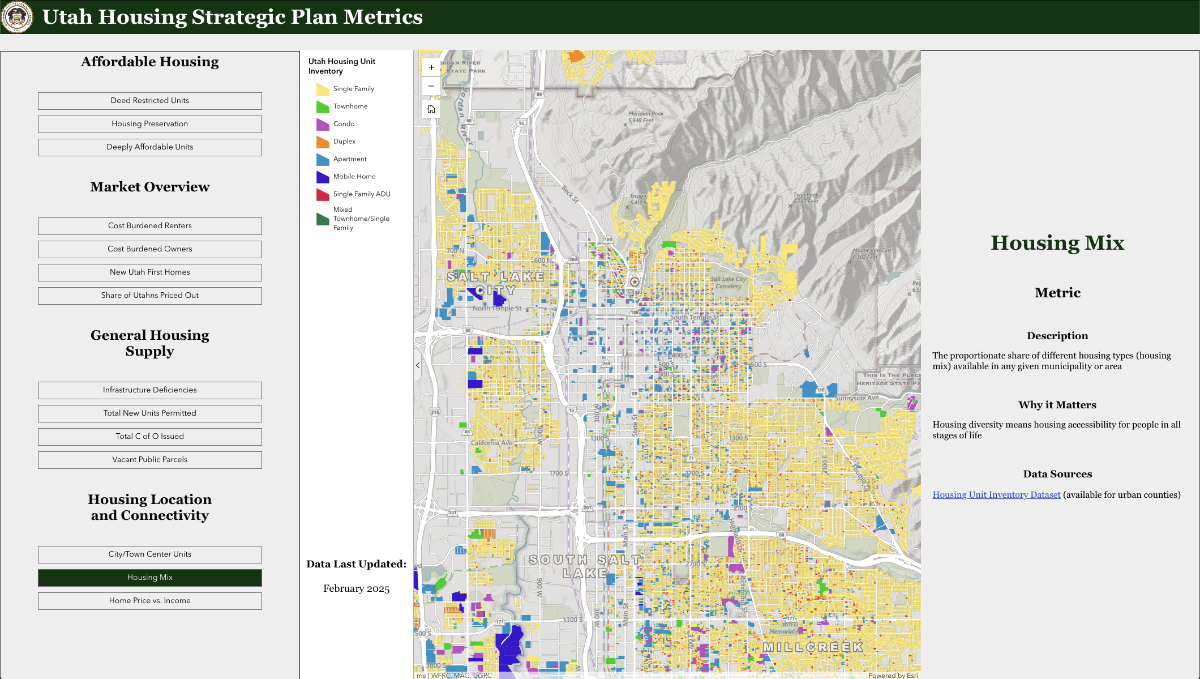
Task: Click the Deed Restricted Units button
Action: pos(149,100)
